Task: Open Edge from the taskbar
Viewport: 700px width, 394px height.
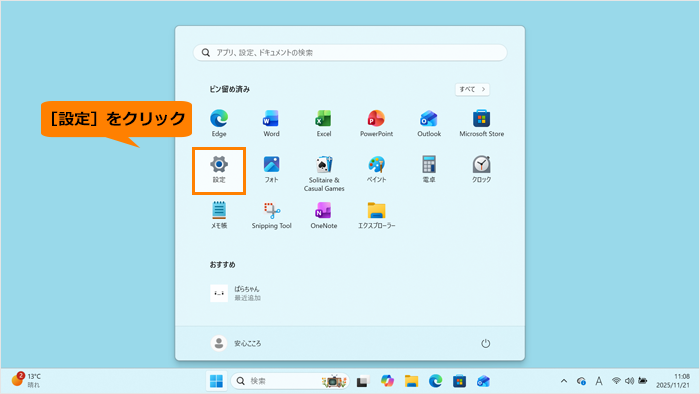Action: pyautogui.click(x=435, y=381)
